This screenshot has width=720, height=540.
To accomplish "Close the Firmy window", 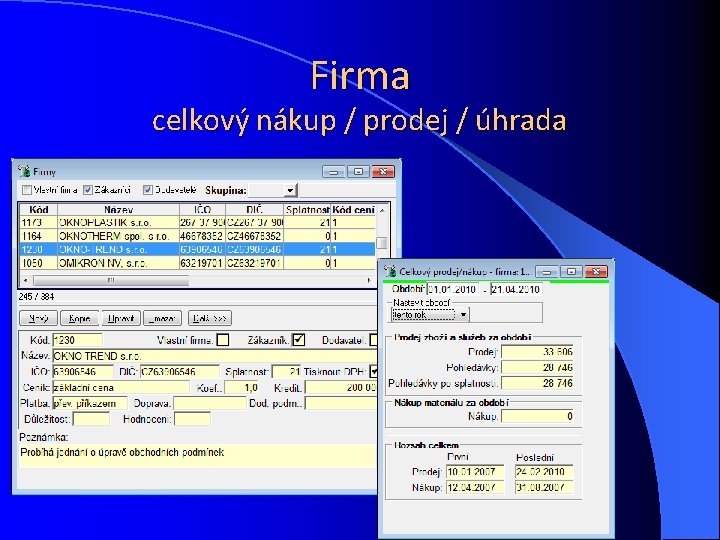I will 383,171.
